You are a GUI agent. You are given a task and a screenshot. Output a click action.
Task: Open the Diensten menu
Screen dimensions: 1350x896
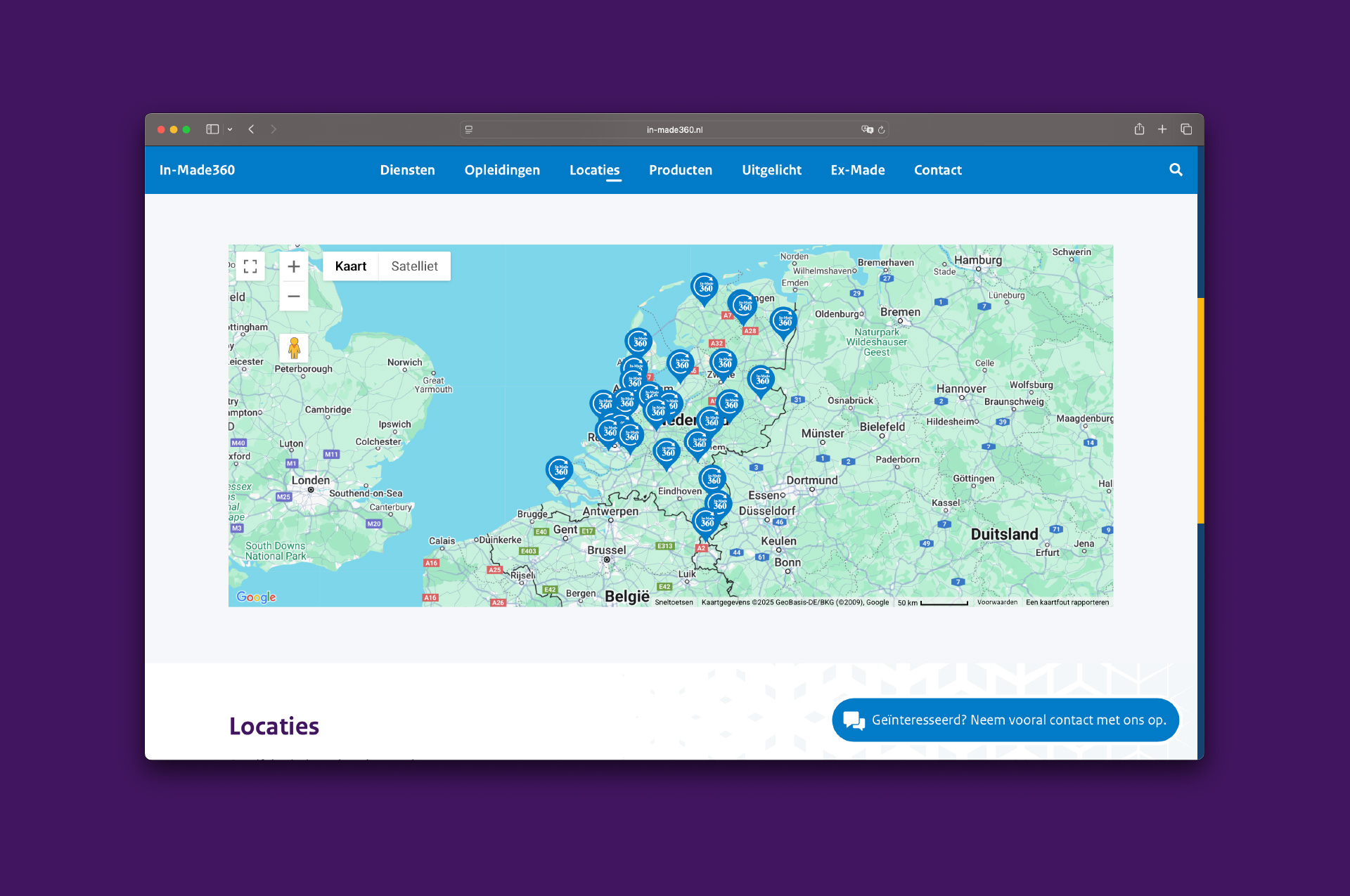[x=407, y=170]
